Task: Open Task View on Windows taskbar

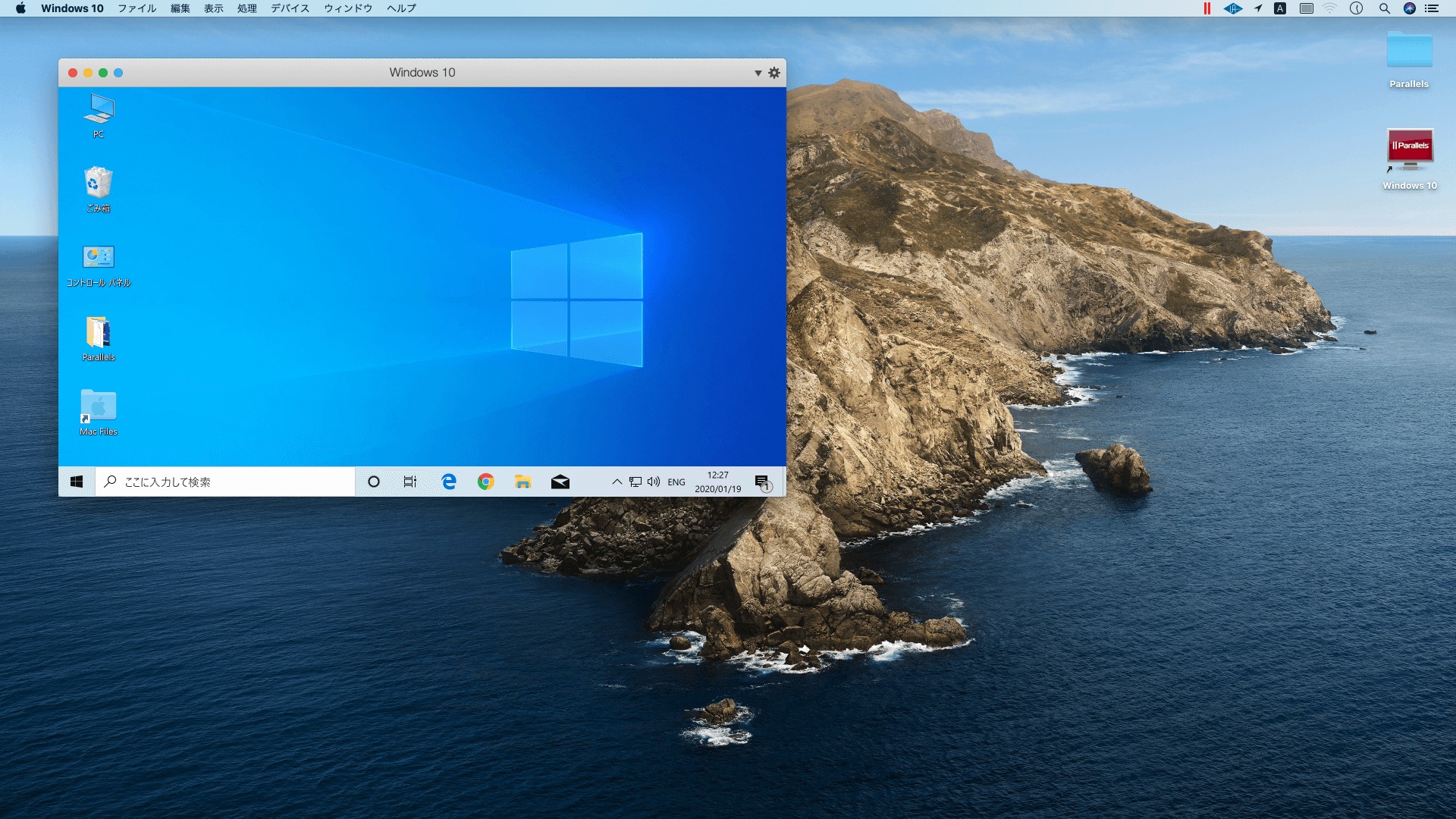Action: point(410,482)
